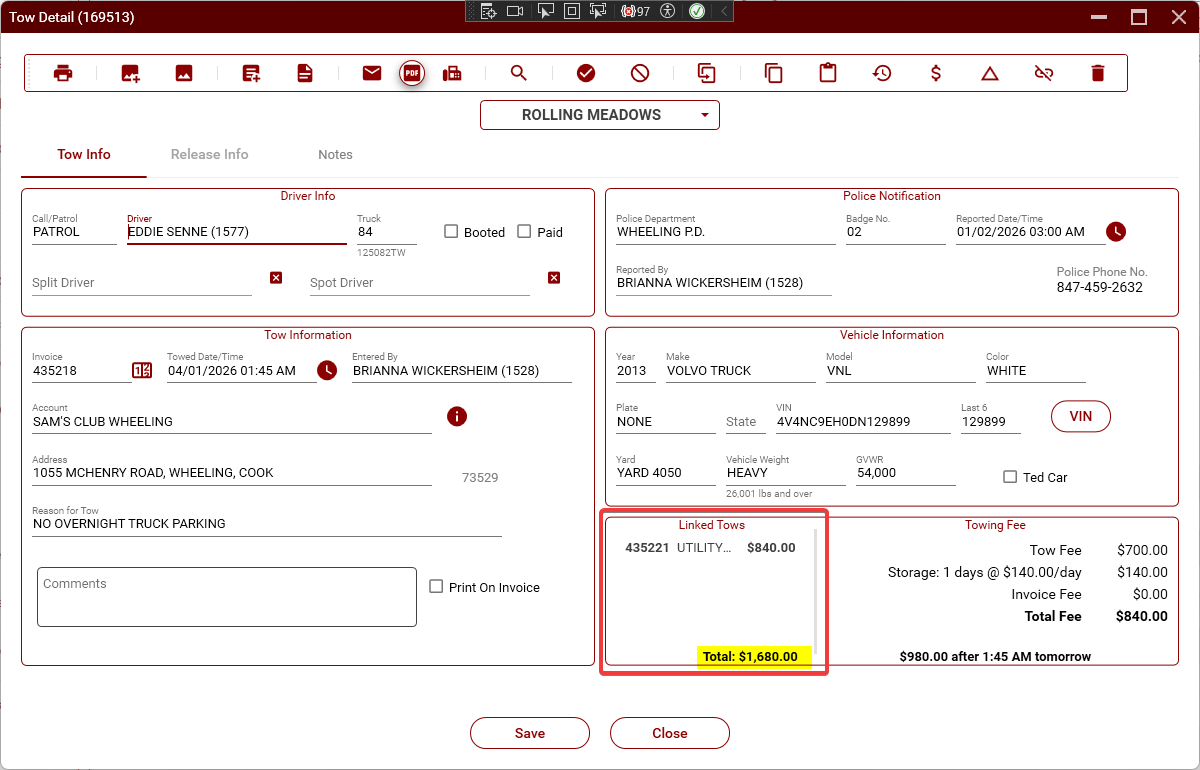Open the Rolling Meadows location dropdown
The image size is (1200, 770).
tap(600, 115)
